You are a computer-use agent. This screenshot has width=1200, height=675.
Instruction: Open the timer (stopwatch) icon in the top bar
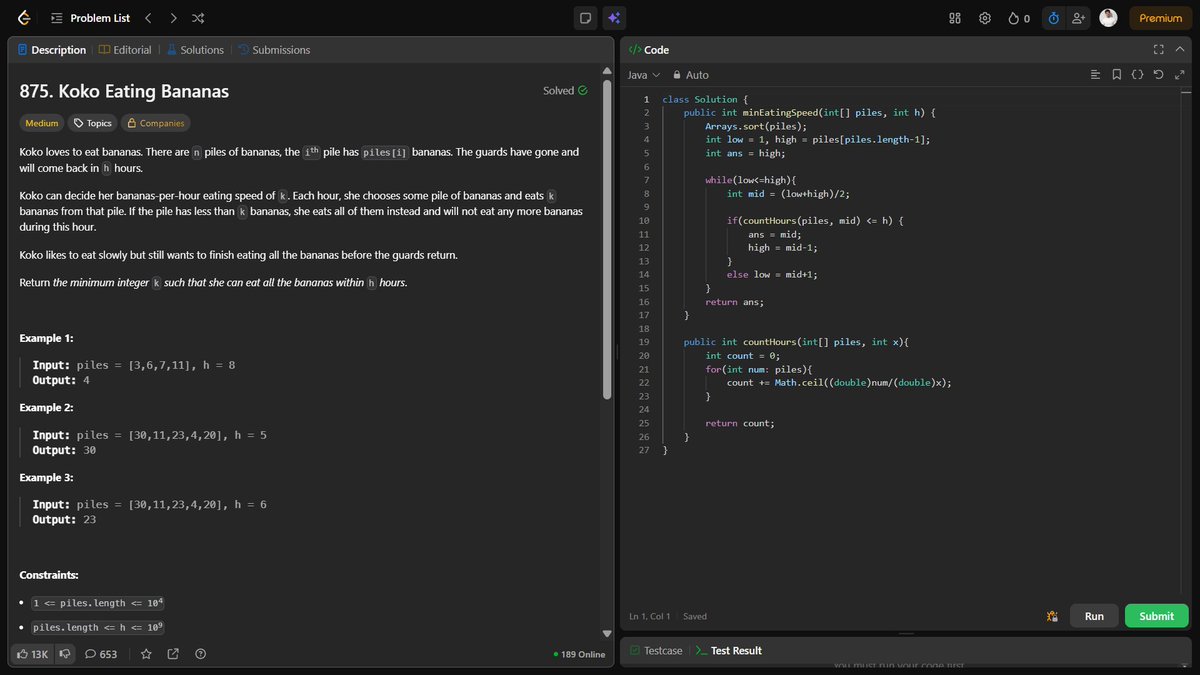1053,18
